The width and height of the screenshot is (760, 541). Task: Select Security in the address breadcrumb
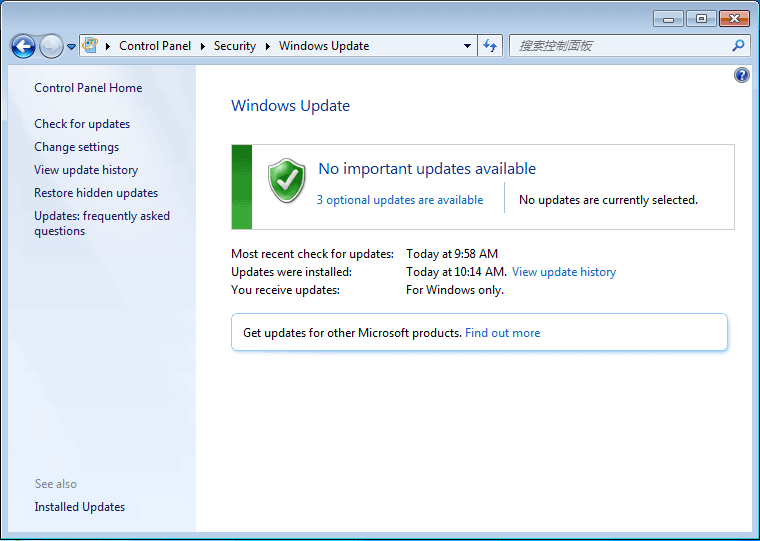(235, 46)
